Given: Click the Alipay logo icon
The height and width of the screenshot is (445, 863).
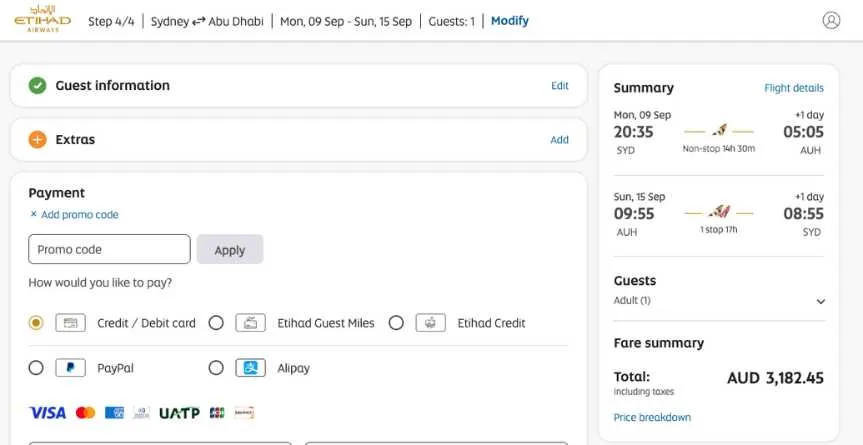Looking at the screenshot, I should coord(250,368).
